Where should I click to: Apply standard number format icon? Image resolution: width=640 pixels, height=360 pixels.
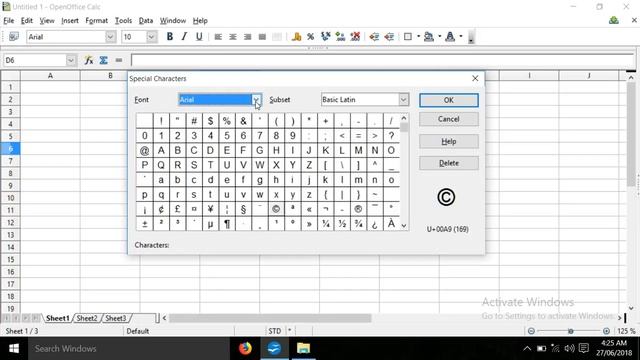click(325, 37)
